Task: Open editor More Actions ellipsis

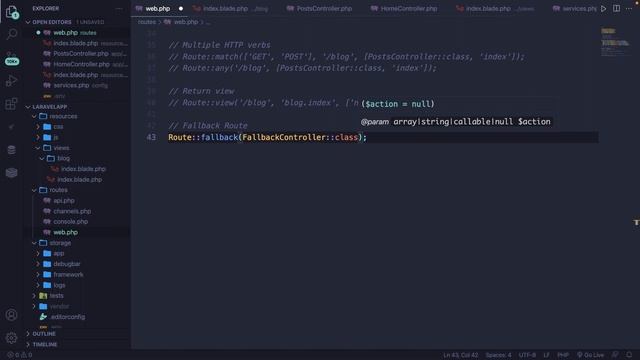Action: point(629,9)
